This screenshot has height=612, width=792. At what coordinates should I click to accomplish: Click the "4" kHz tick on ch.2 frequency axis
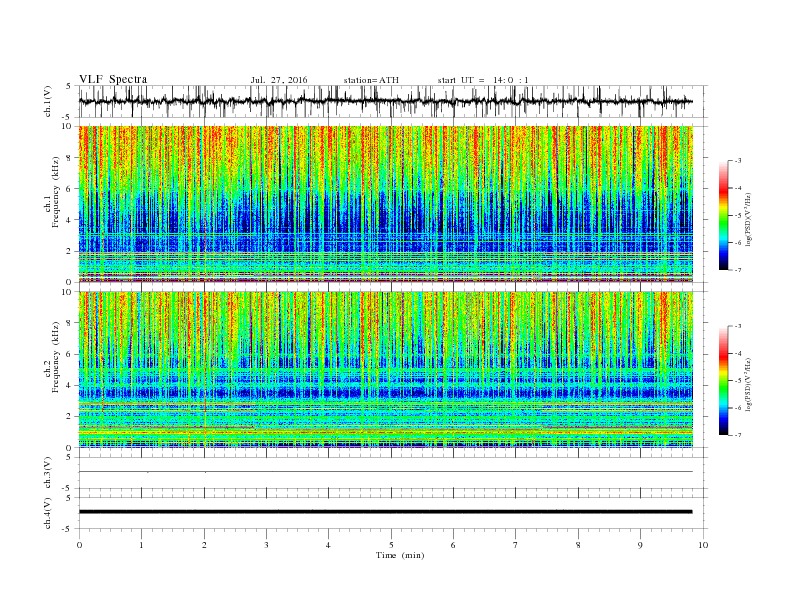[70, 385]
